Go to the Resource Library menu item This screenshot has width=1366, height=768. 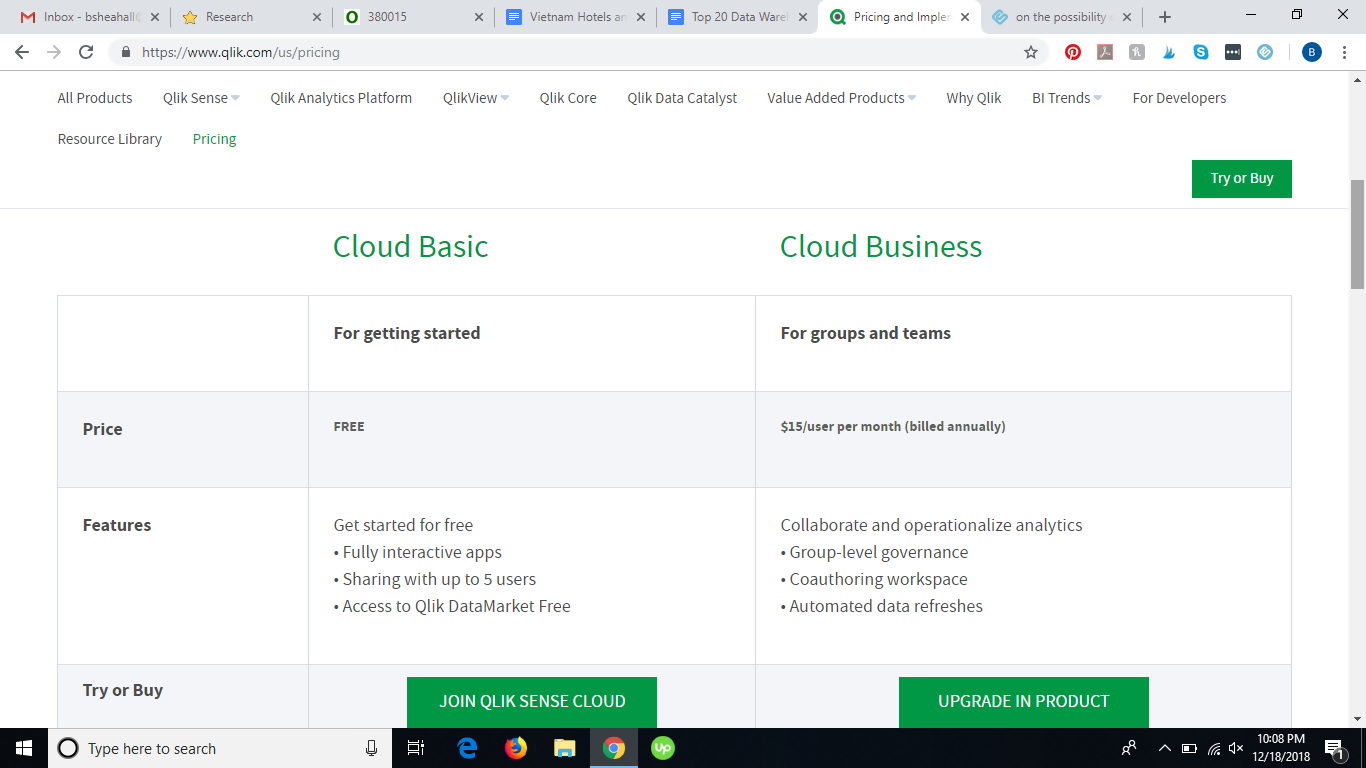click(x=110, y=139)
